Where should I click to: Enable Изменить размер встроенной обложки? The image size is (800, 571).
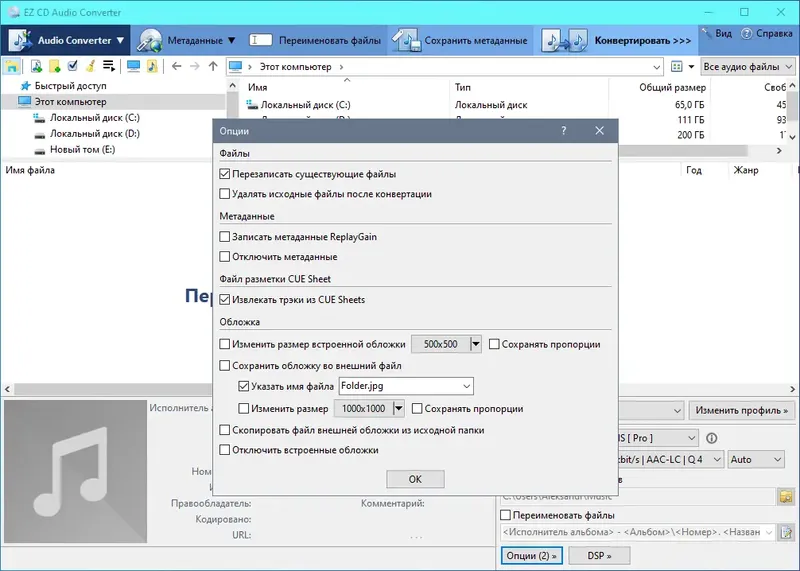click(x=224, y=344)
